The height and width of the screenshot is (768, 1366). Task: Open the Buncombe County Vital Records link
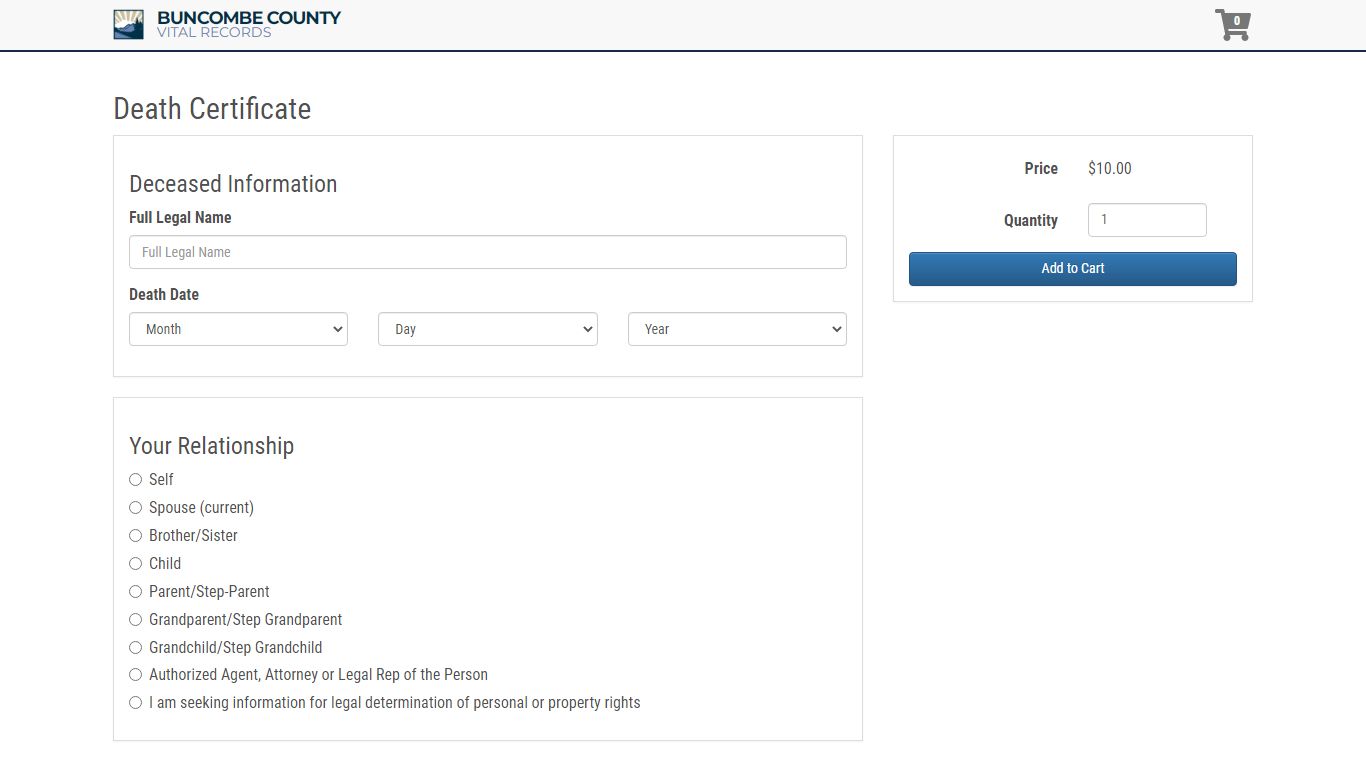point(227,24)
